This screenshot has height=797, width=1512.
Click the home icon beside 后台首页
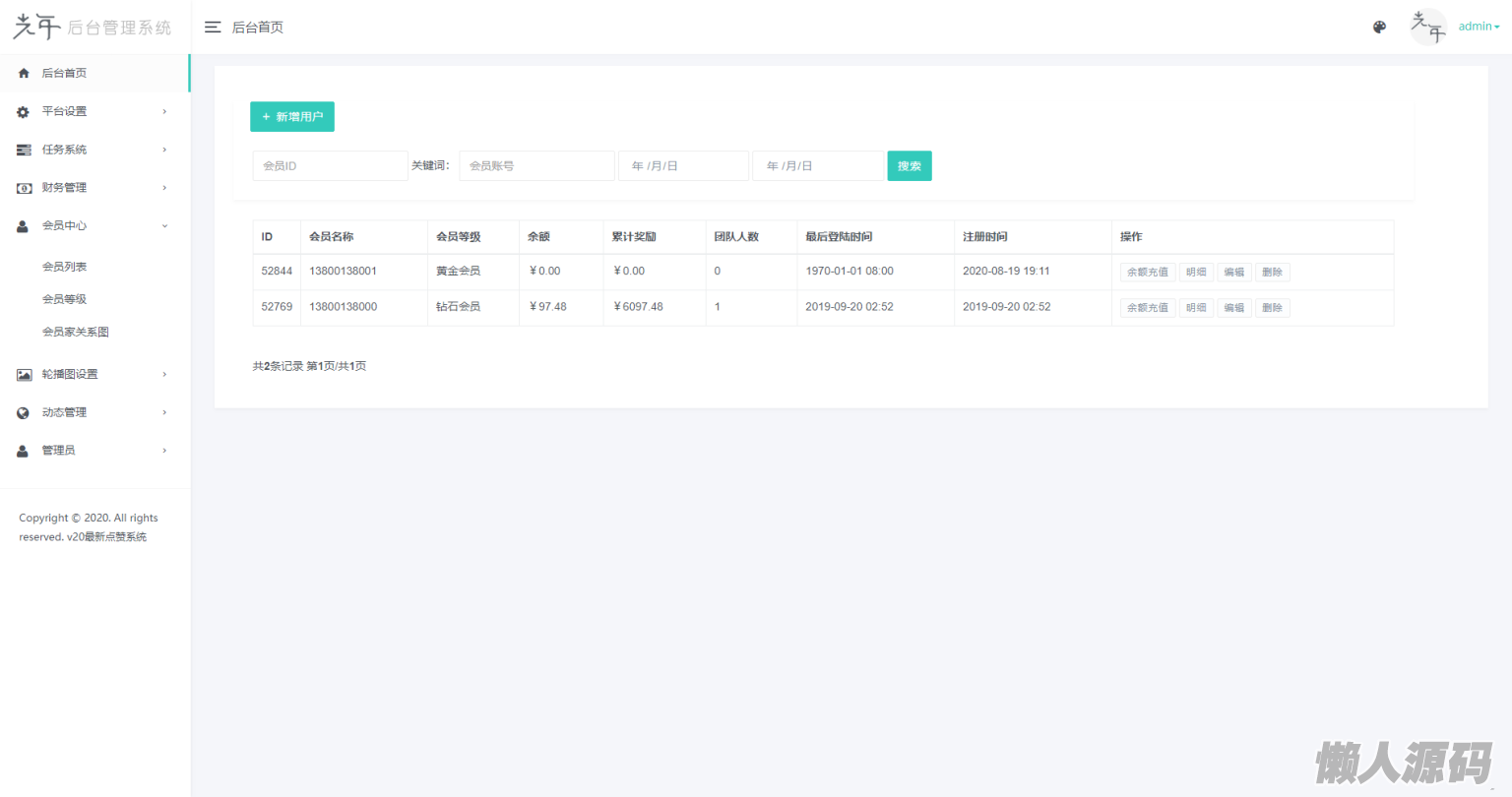pyautogui.click(x=24, y=73)
